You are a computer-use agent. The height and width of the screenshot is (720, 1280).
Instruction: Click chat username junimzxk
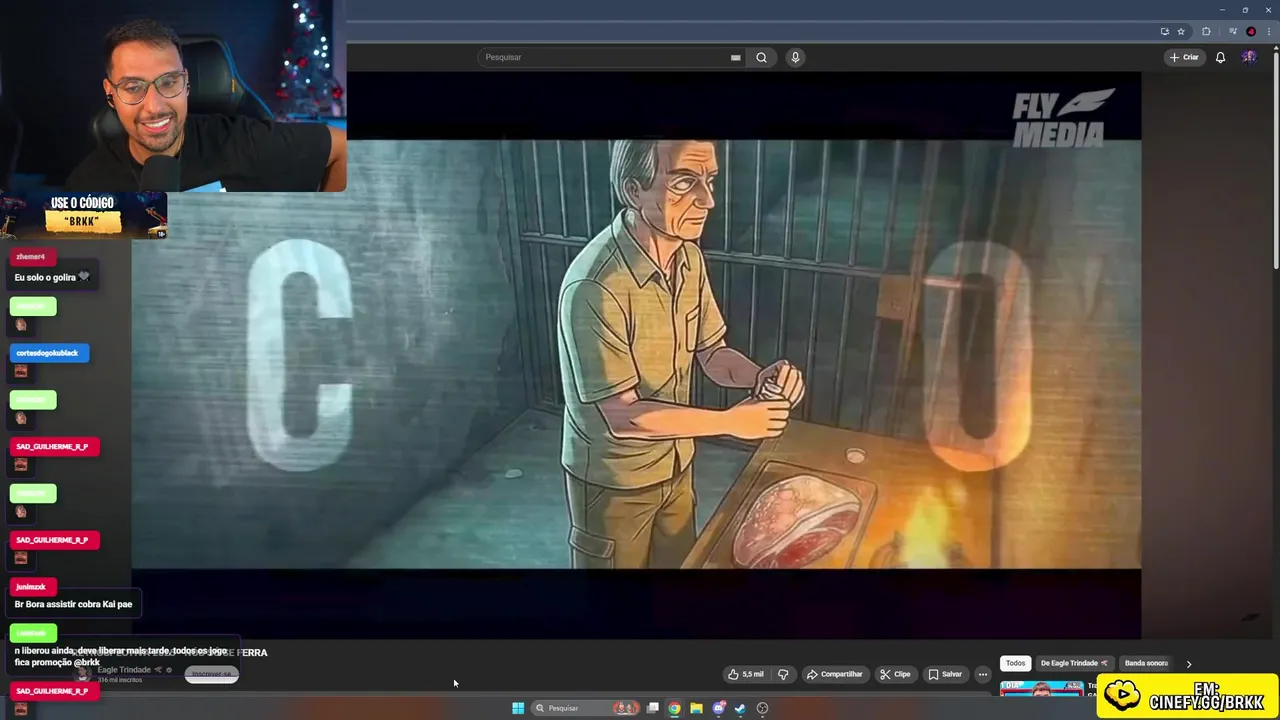pyautogui.click(x=31, y=587)
